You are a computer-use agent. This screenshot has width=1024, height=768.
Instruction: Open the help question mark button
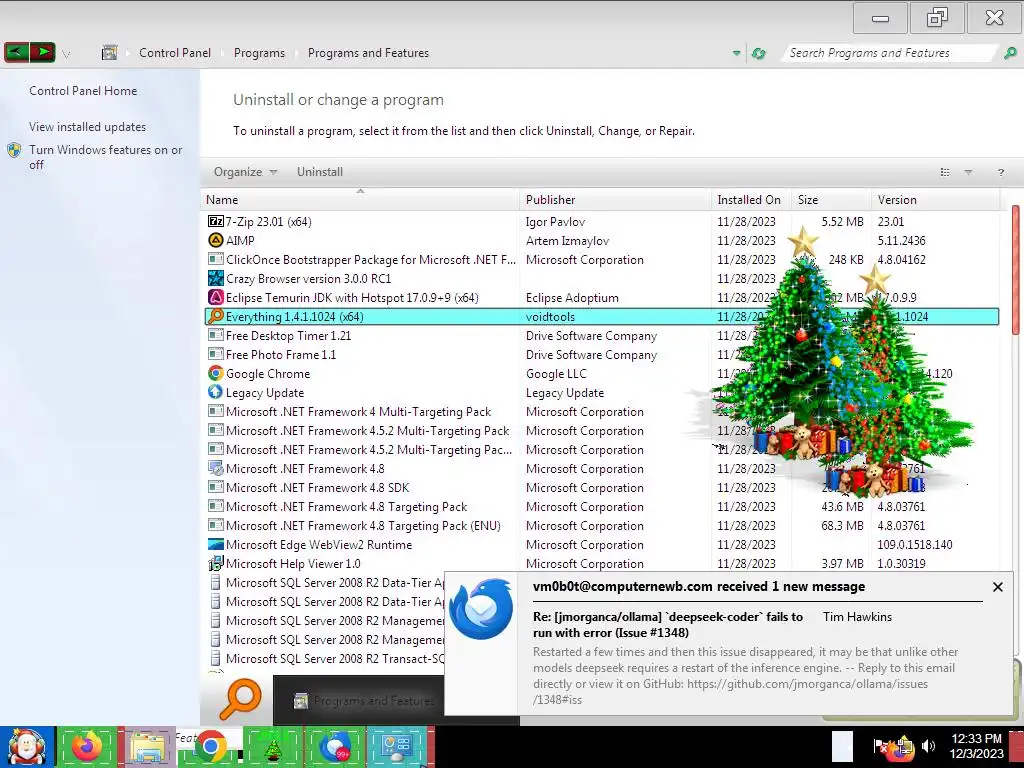1000,172
